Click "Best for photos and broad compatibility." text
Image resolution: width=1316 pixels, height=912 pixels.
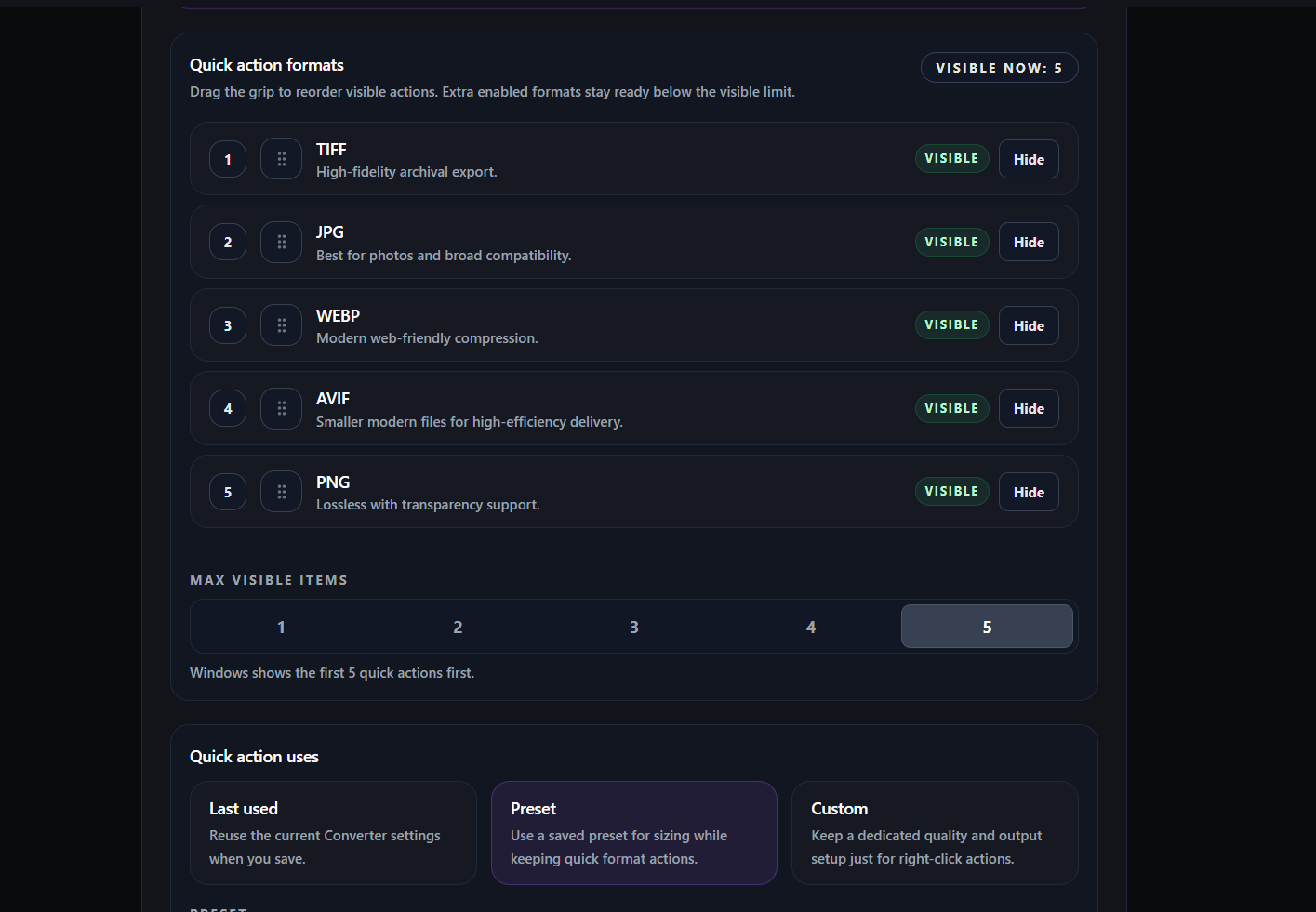click(444, 256)
